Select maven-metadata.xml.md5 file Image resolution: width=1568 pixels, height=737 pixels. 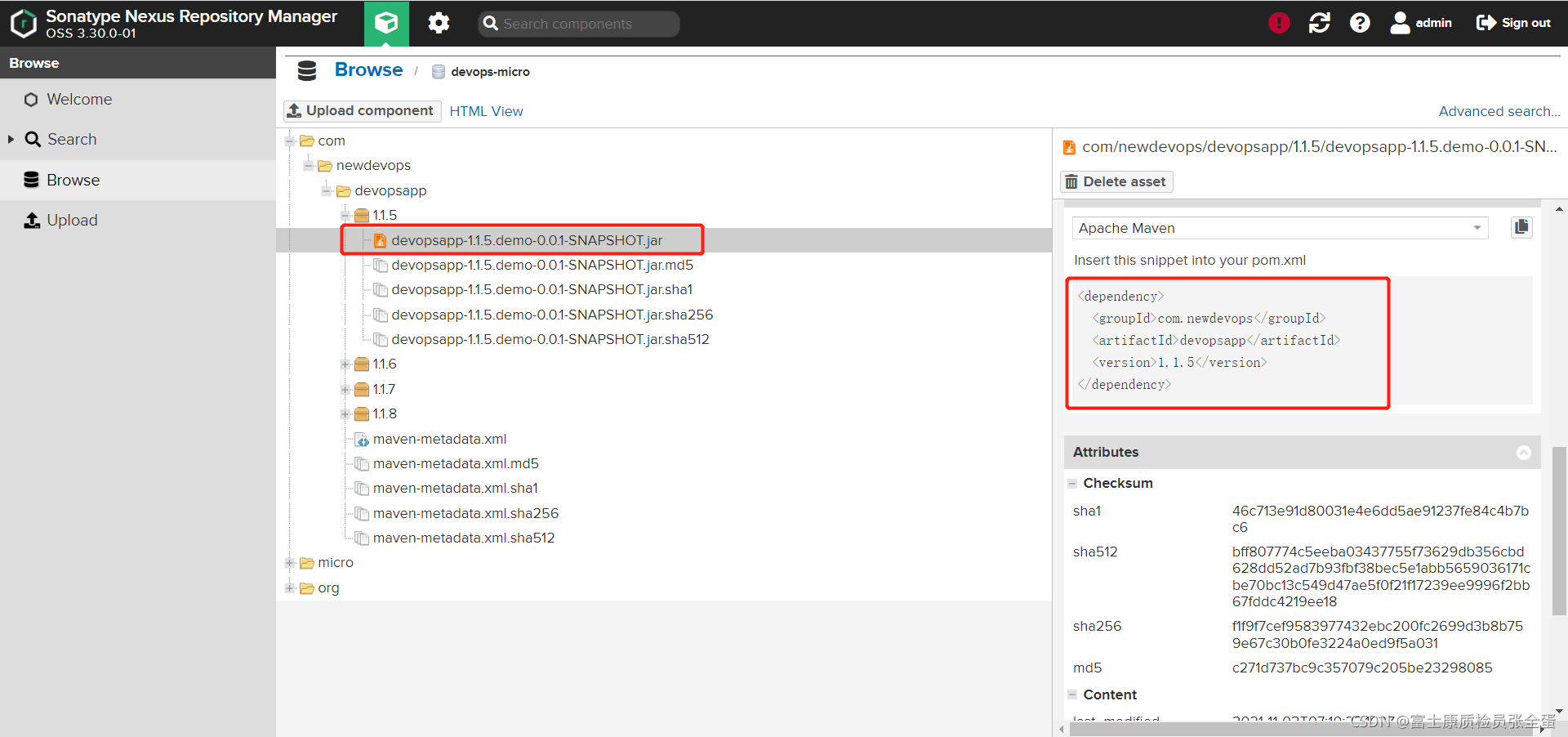(456, 463)
